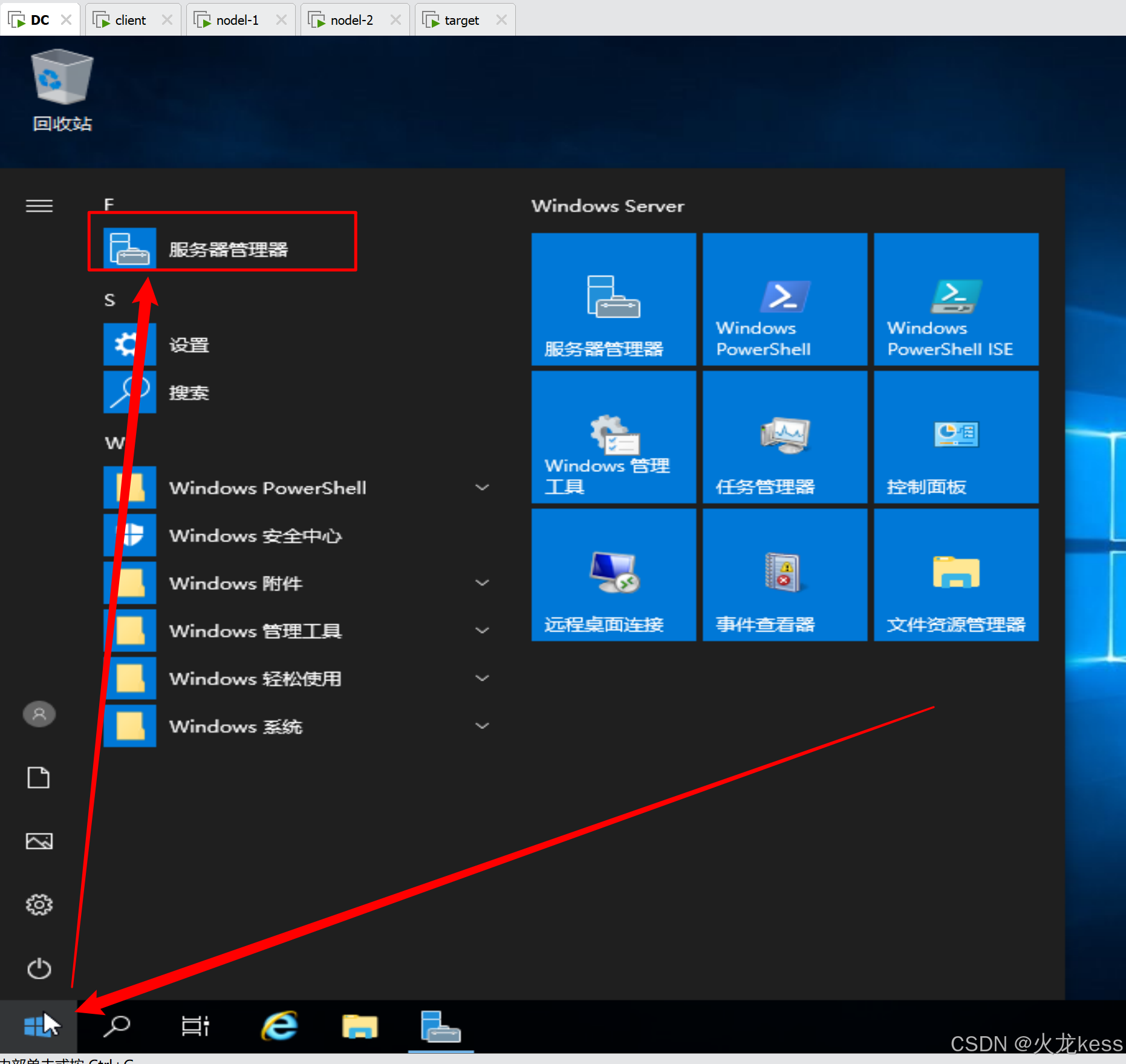1126x1064 pixels.
Task: Close the client VM tab
Action: 168,20
